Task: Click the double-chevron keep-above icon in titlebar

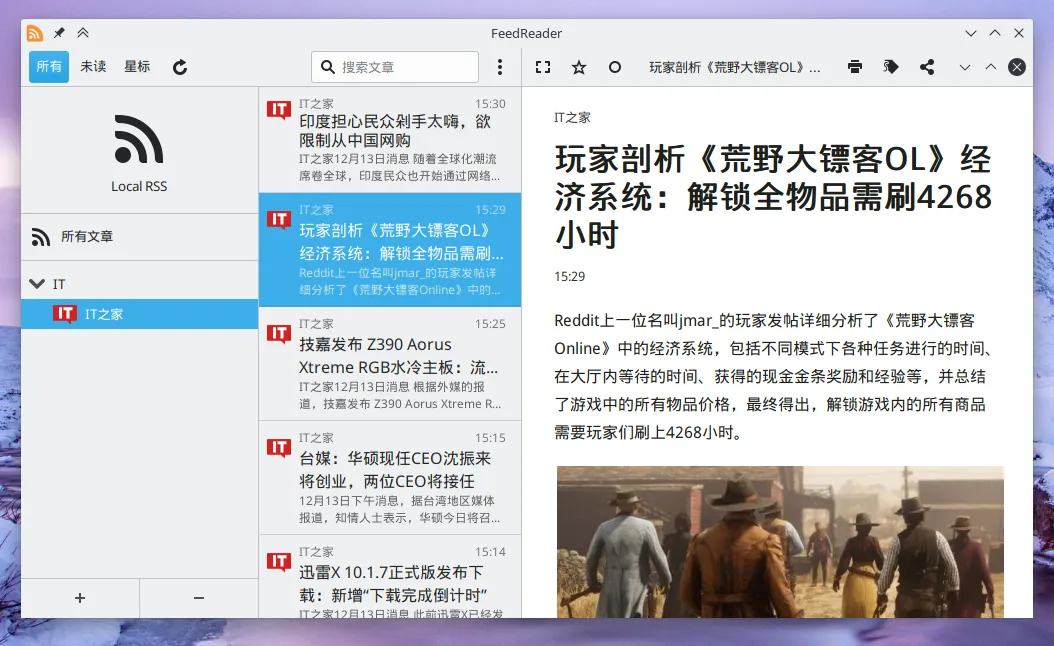Action: (83, 33)
